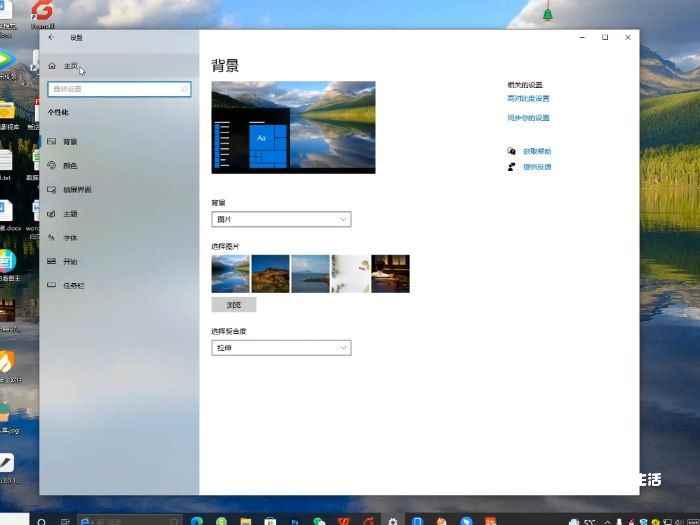This screenshot has height=525, width=700.
Task: Open the 背景 dropdown showing 图片
Action: click(x=281, y=219)
